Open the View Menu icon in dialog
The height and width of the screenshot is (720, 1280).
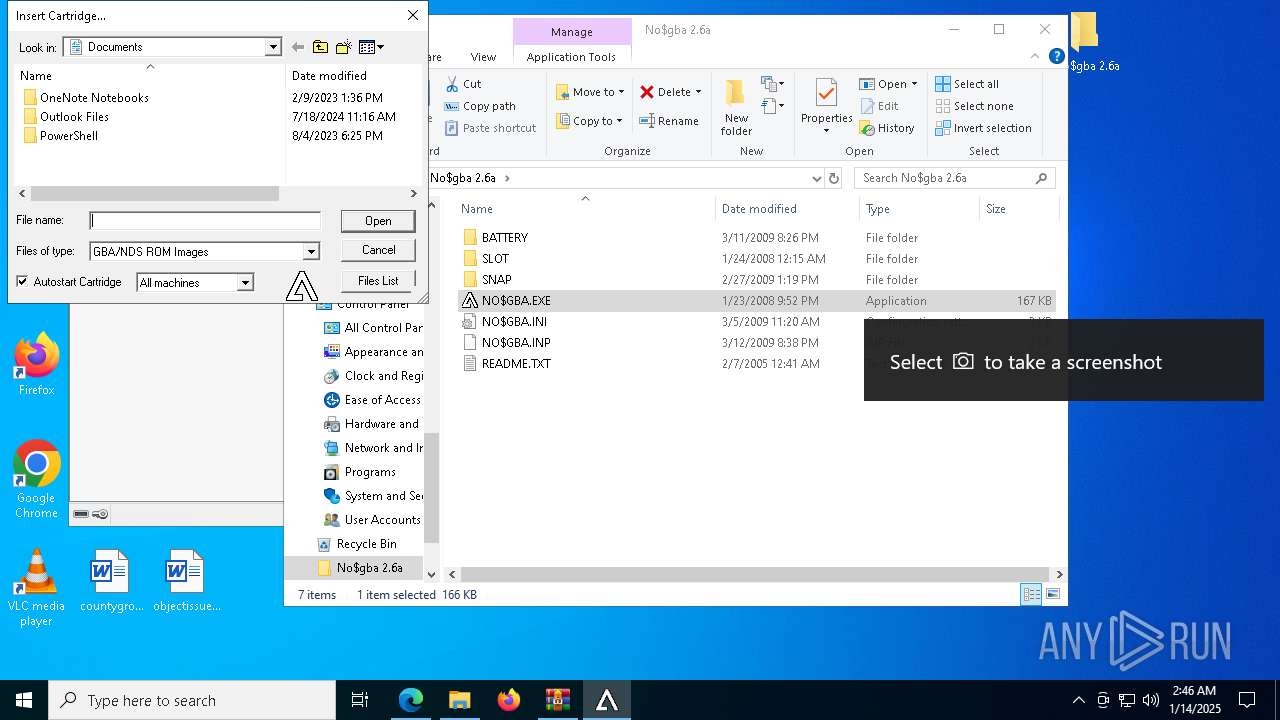[x=371, y=47]
